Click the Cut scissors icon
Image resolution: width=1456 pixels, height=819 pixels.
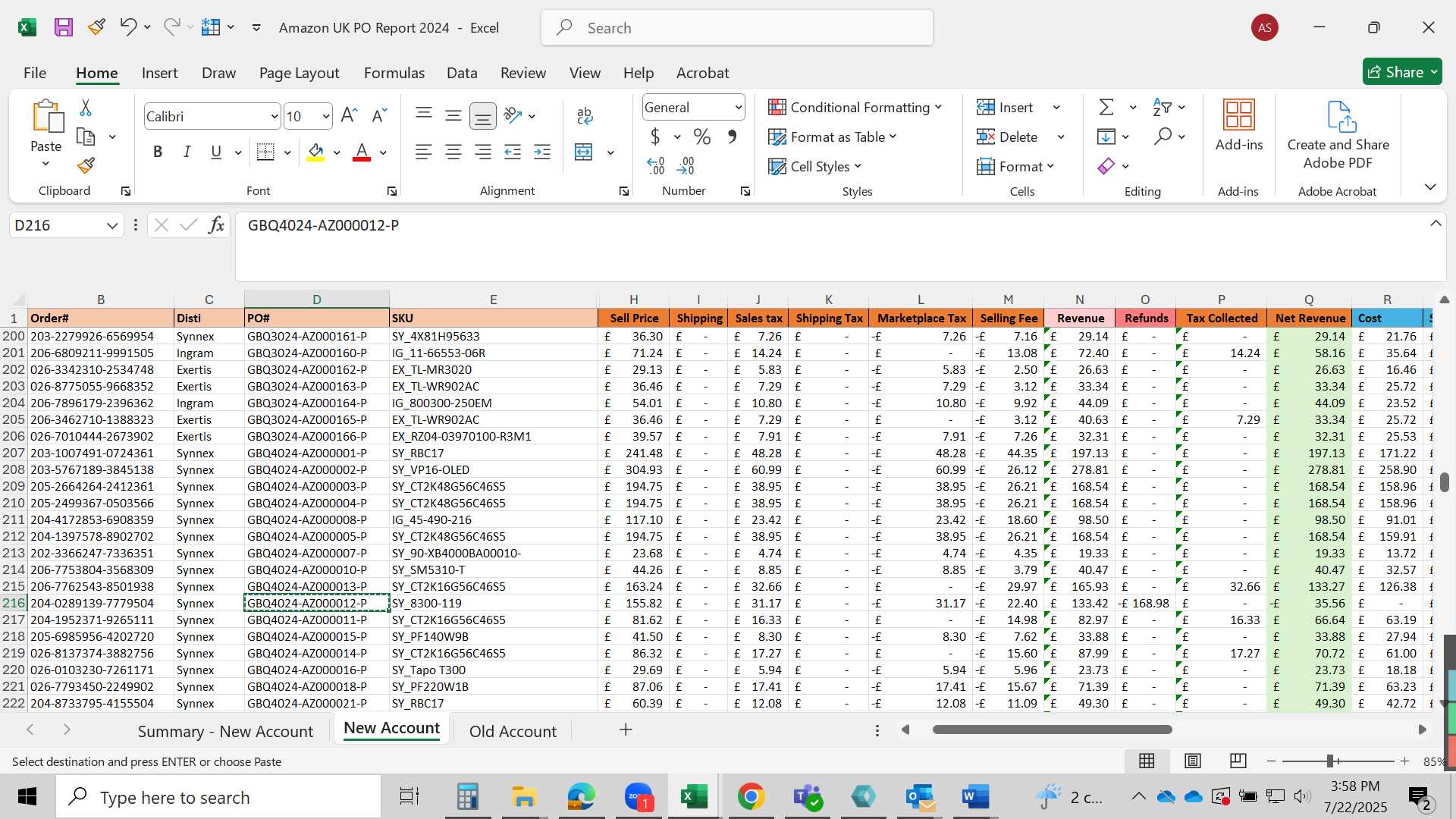click(x=86, y=108)
